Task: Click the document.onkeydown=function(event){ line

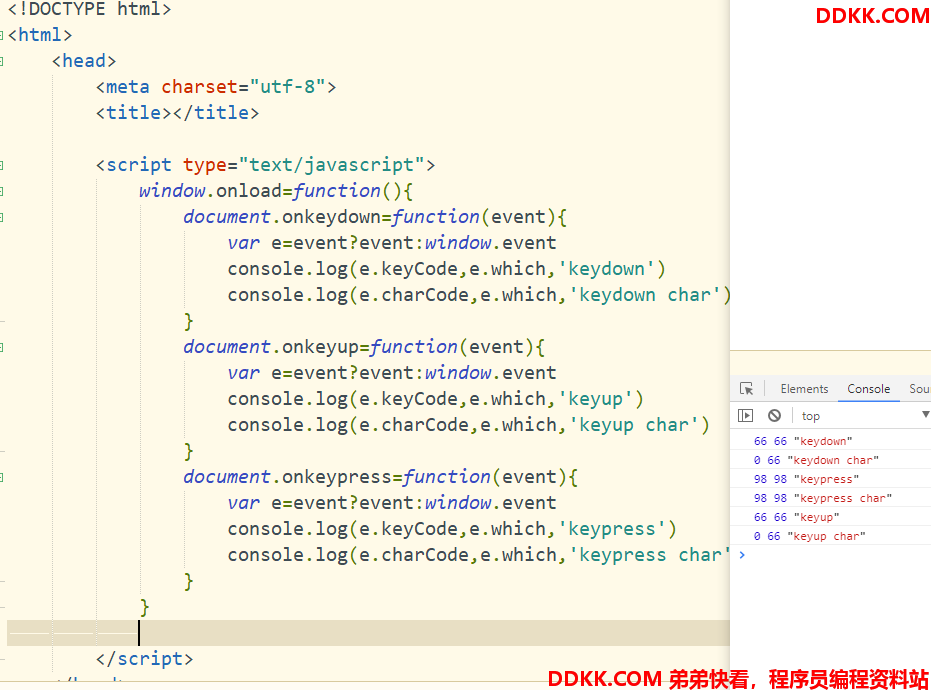Action: click(375, 217)
